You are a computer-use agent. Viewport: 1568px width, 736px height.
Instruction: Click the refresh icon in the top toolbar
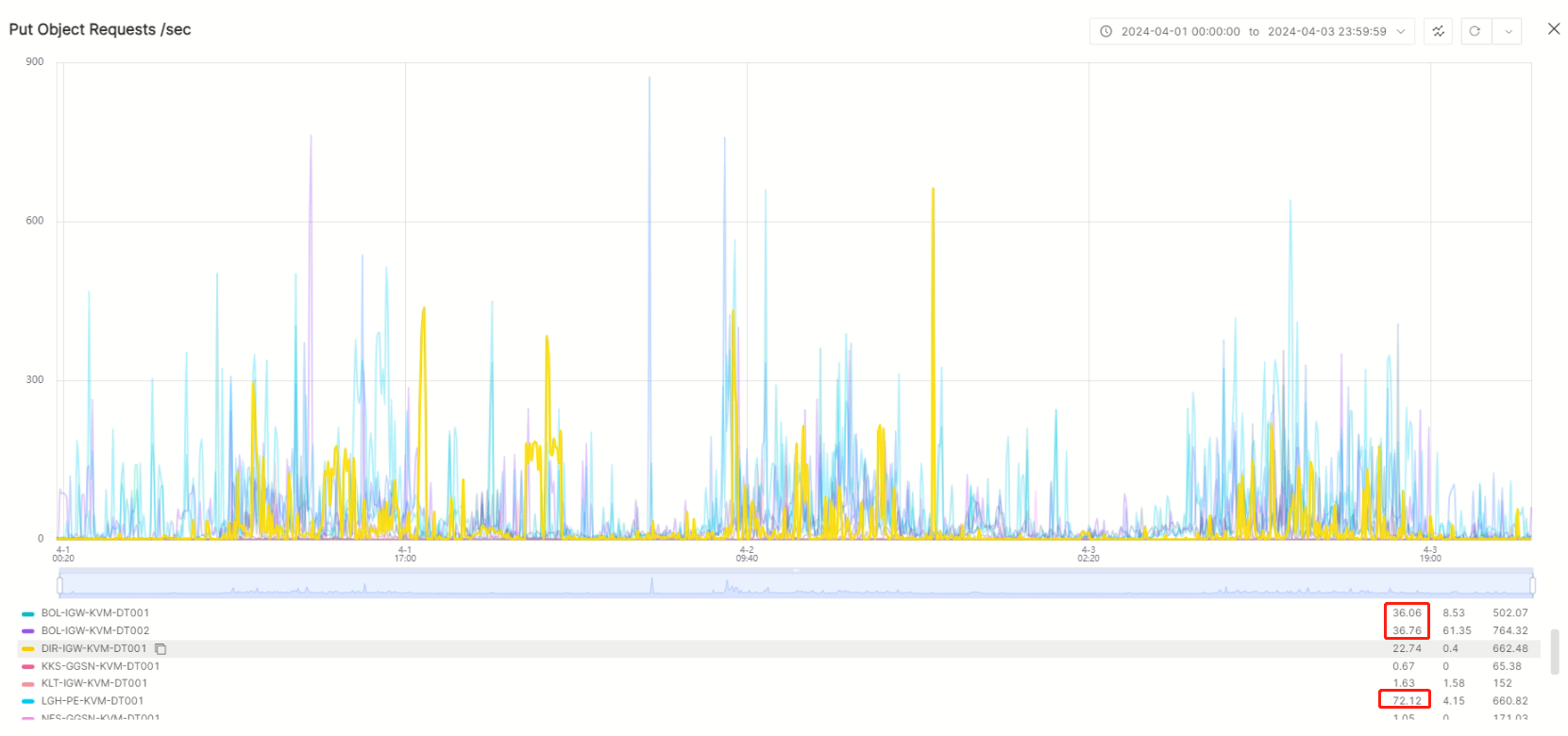tap(1475, 31)
